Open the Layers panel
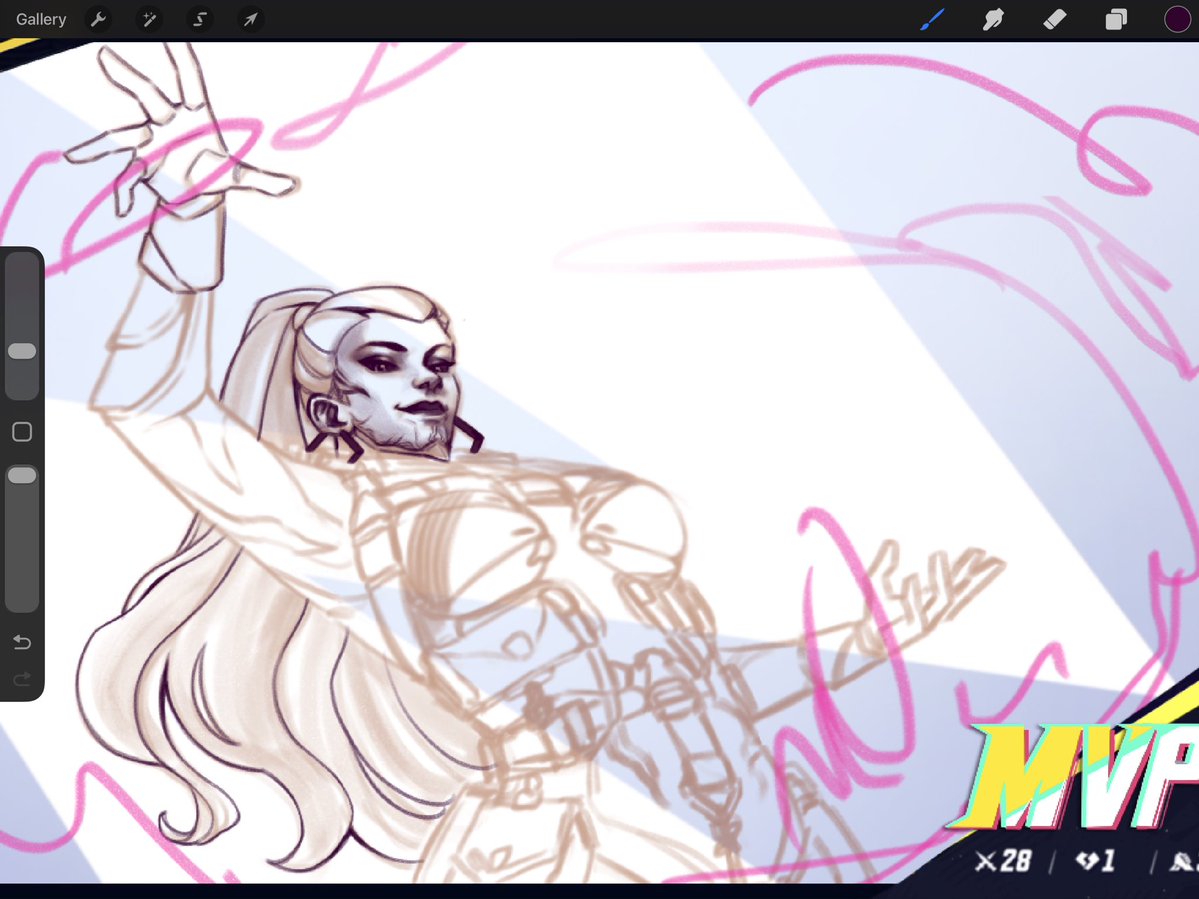1199x899 pixels. [1116, 19]
